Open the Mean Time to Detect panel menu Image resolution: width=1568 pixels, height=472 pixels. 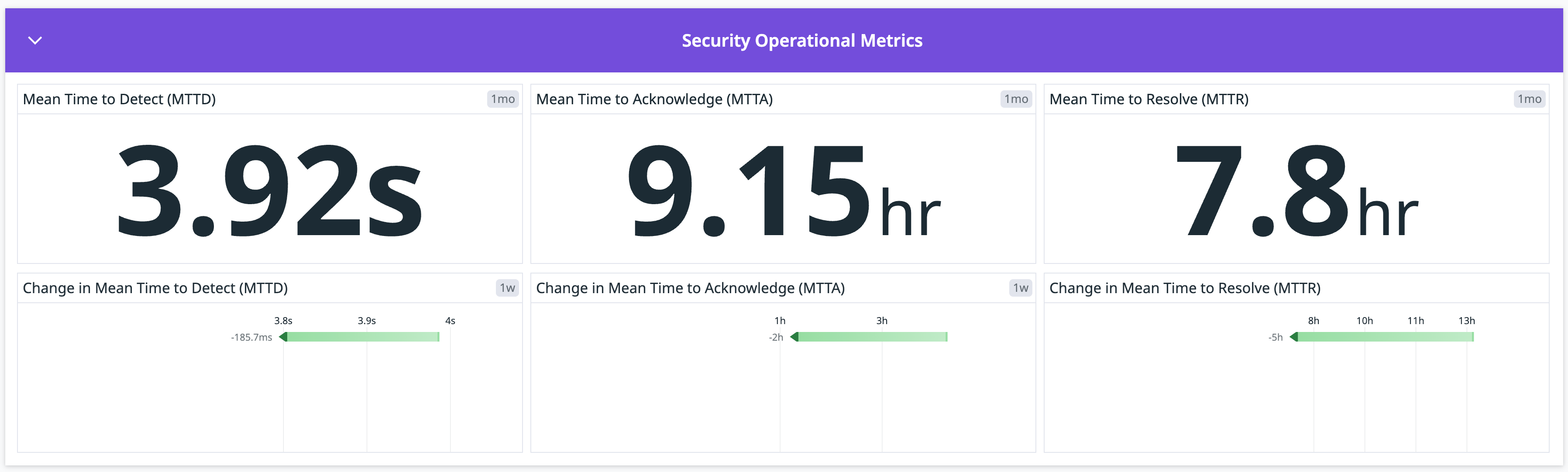[119, 99]
